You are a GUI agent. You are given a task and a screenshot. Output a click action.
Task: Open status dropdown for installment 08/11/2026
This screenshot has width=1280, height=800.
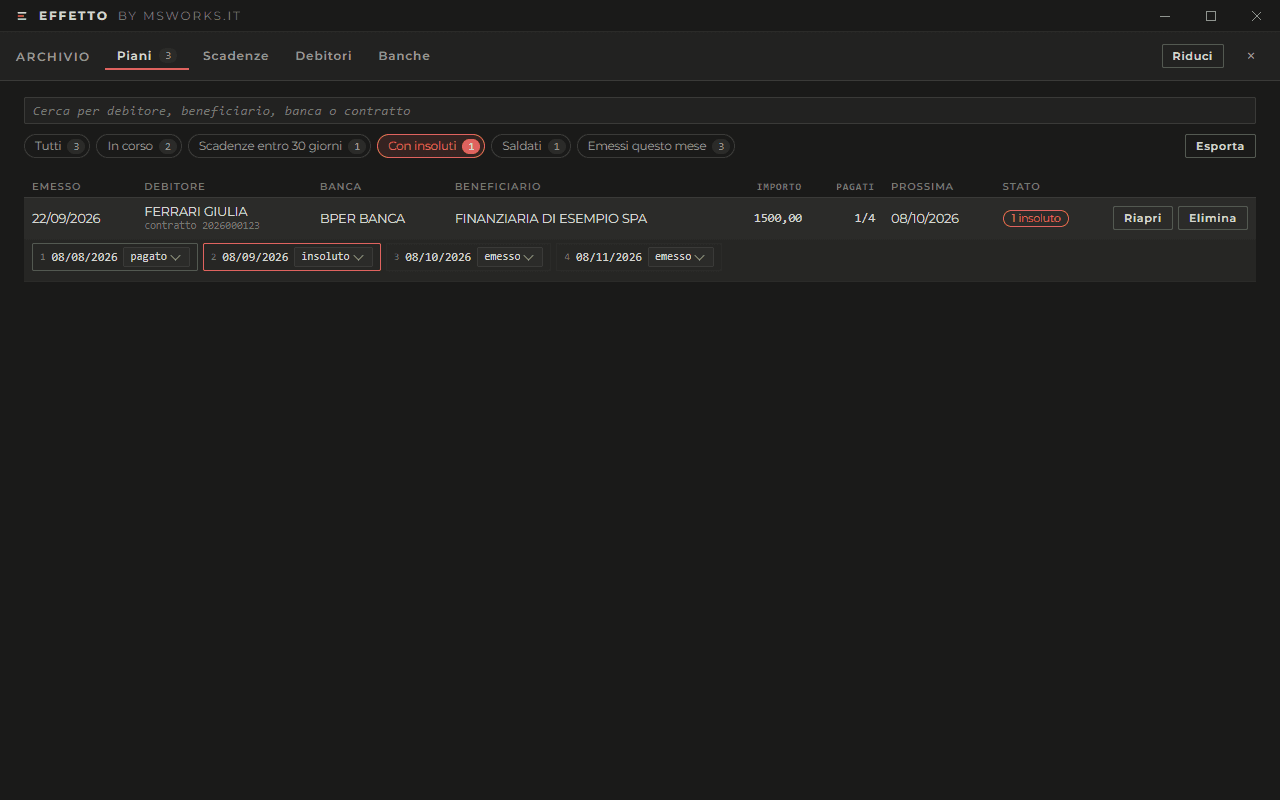(681, 257)
